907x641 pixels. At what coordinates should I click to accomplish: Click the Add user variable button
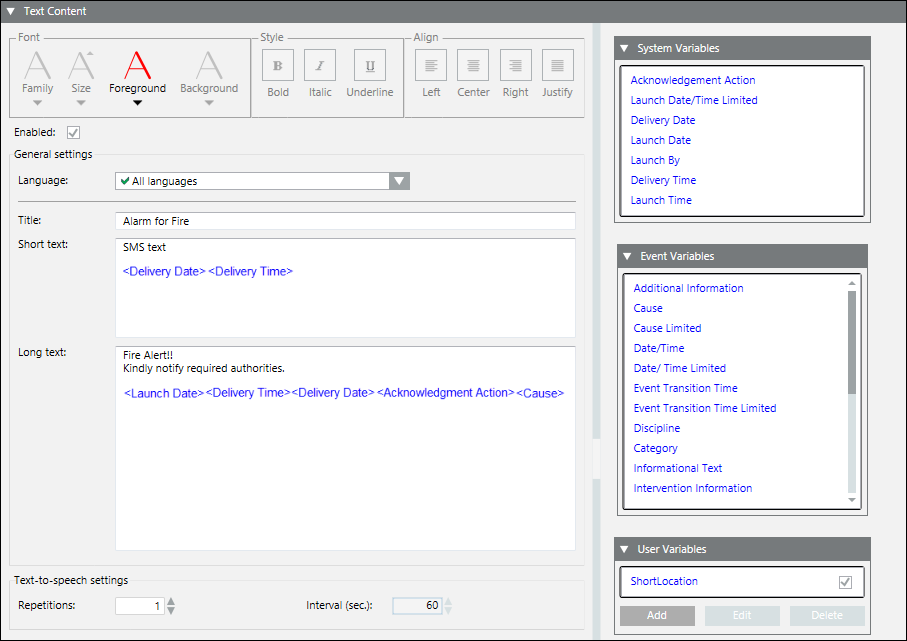[657, 615]
